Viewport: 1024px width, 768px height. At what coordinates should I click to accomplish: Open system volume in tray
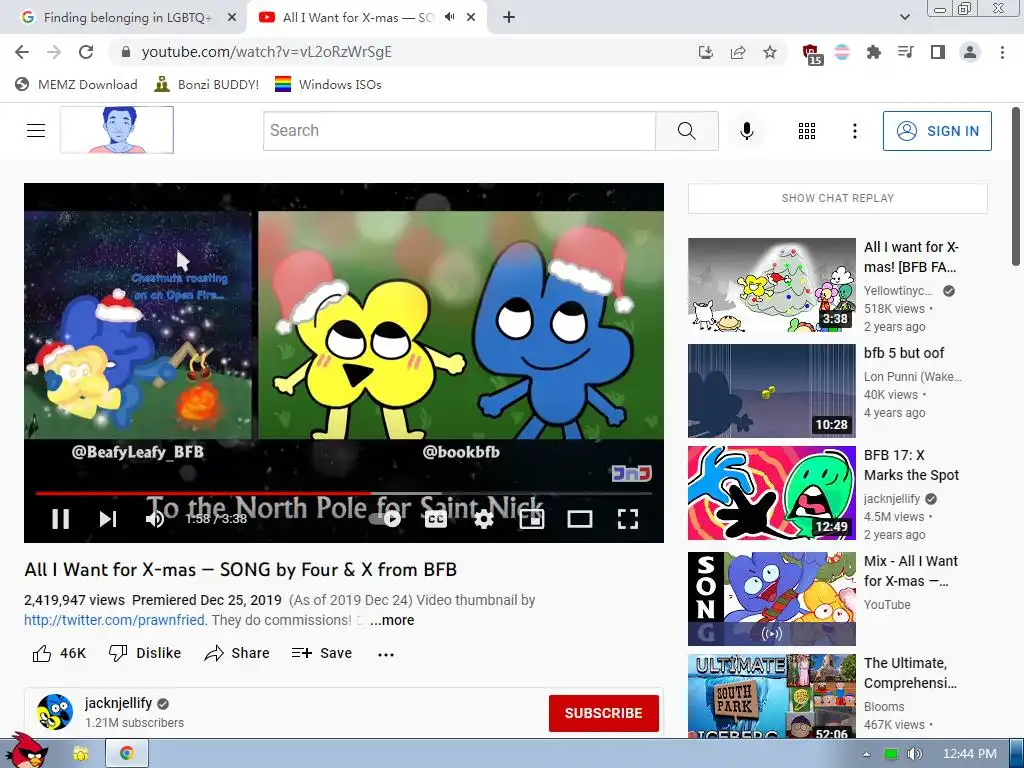click(915, 754)
